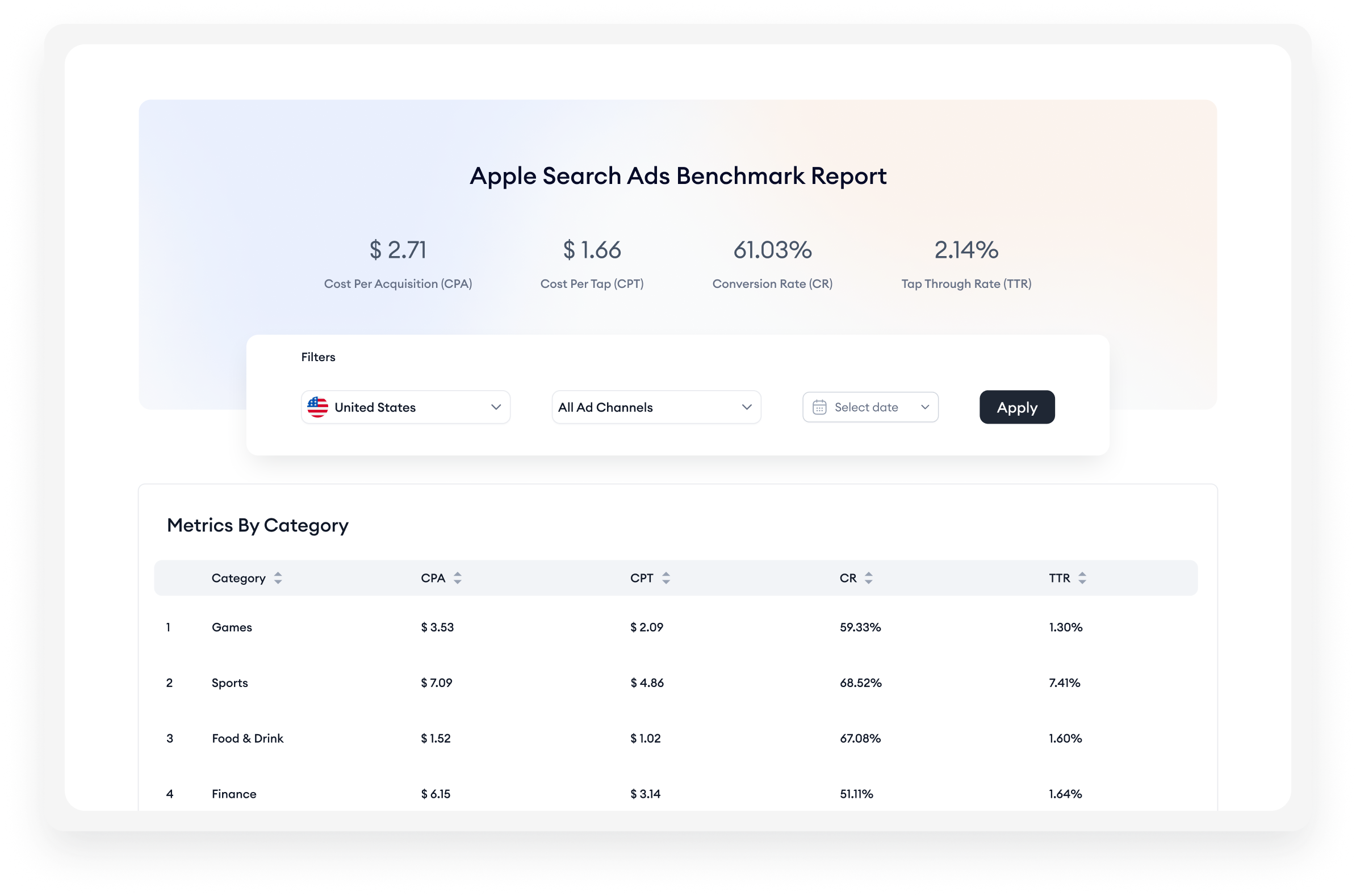This screenshot has width=1356, height=896.
Task: Select the Finance category row
Action: 675,793
